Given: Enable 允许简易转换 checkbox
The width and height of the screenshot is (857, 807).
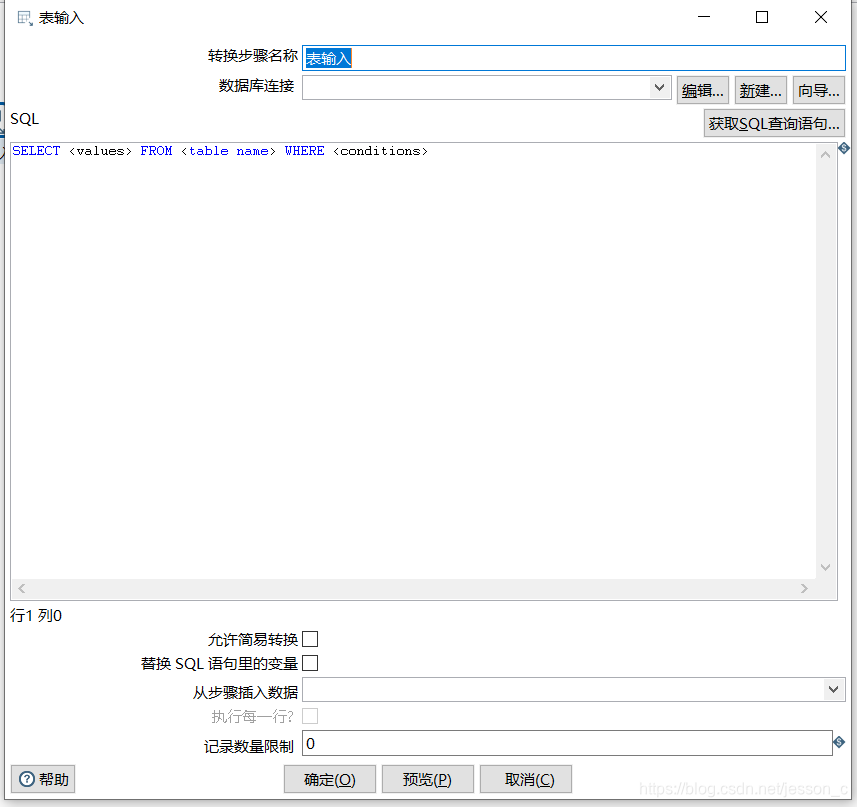Looking at the screenshot, I should click(310, 639).
